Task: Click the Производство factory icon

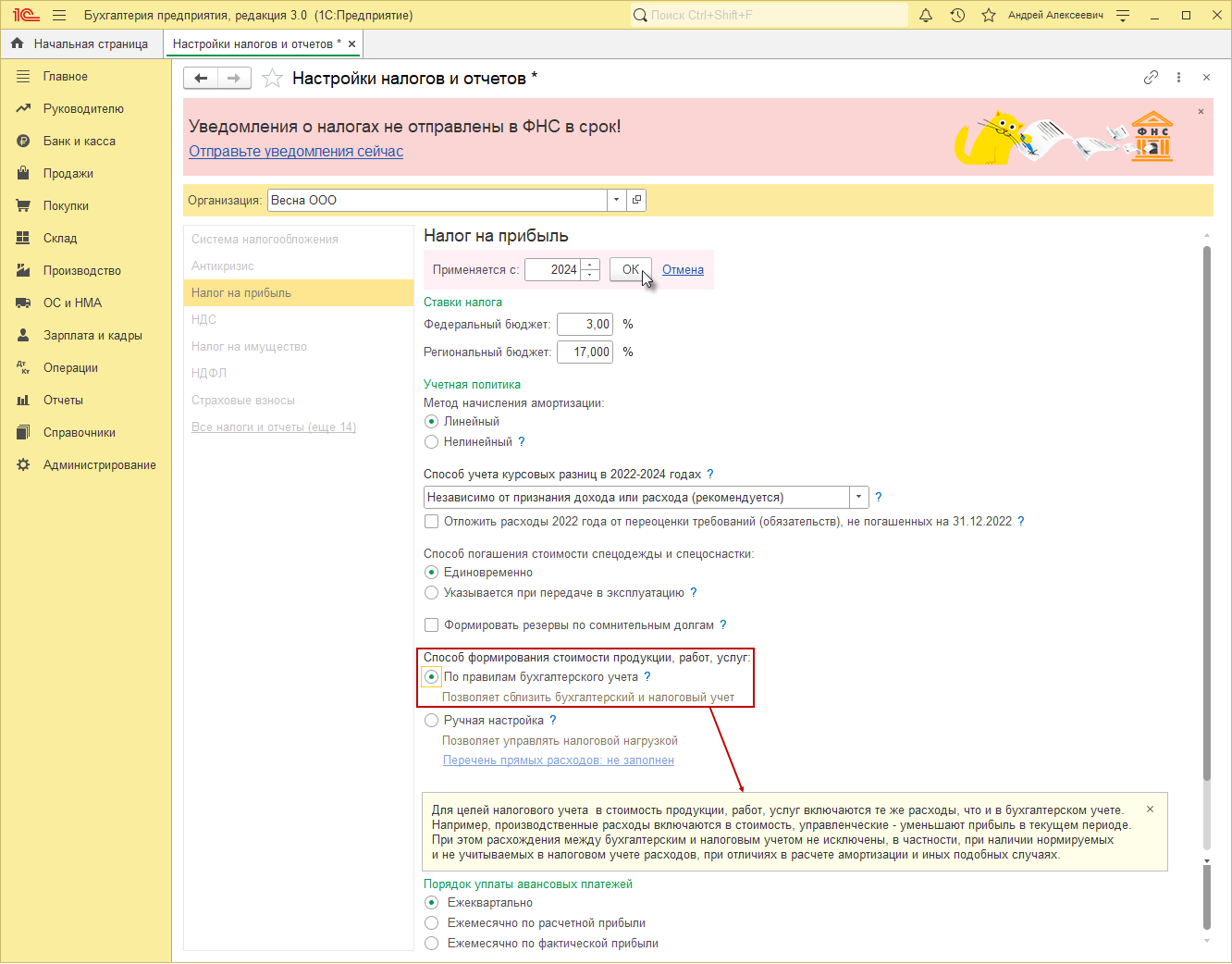Action: point(23,270)
